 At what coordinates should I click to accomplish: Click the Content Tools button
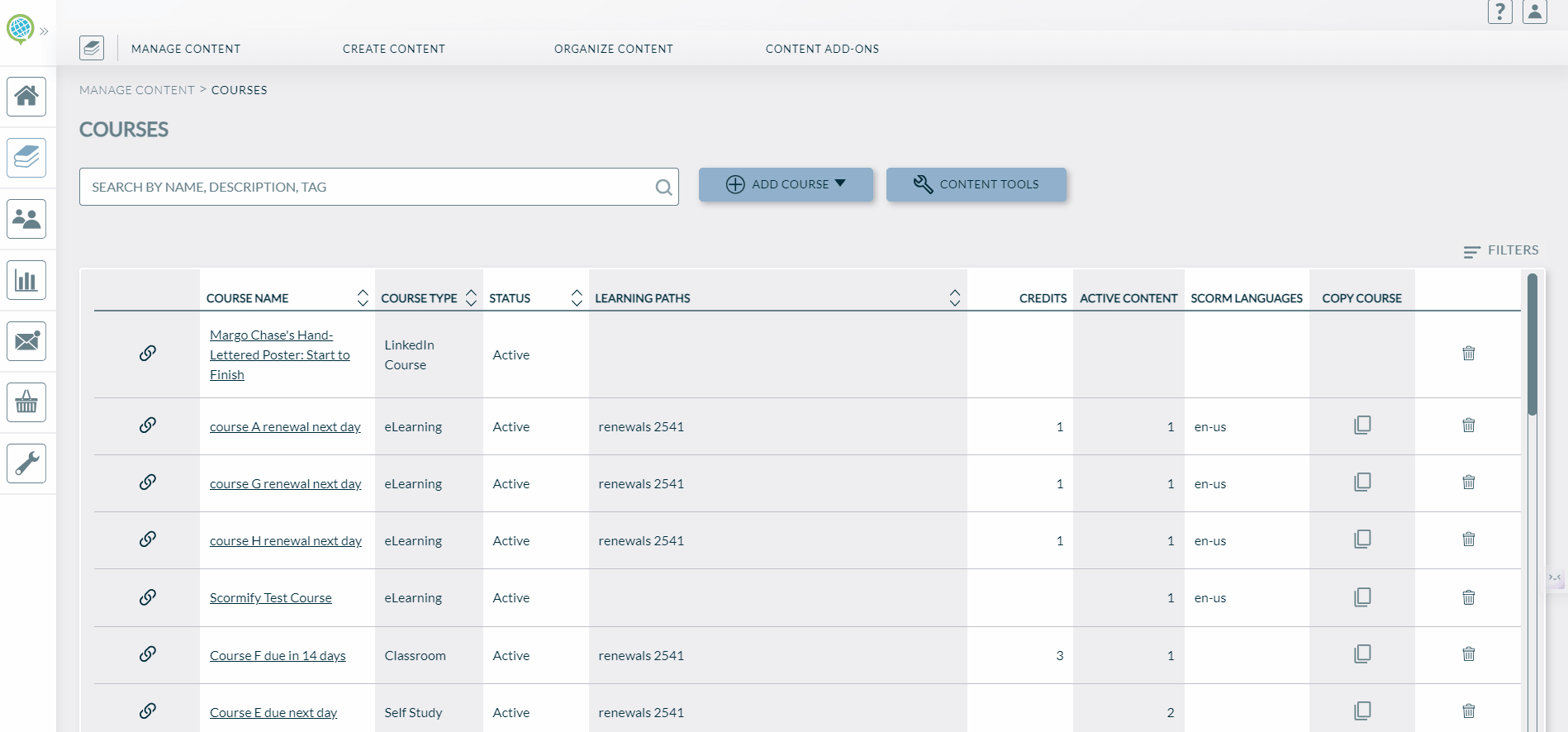[976, 184]
